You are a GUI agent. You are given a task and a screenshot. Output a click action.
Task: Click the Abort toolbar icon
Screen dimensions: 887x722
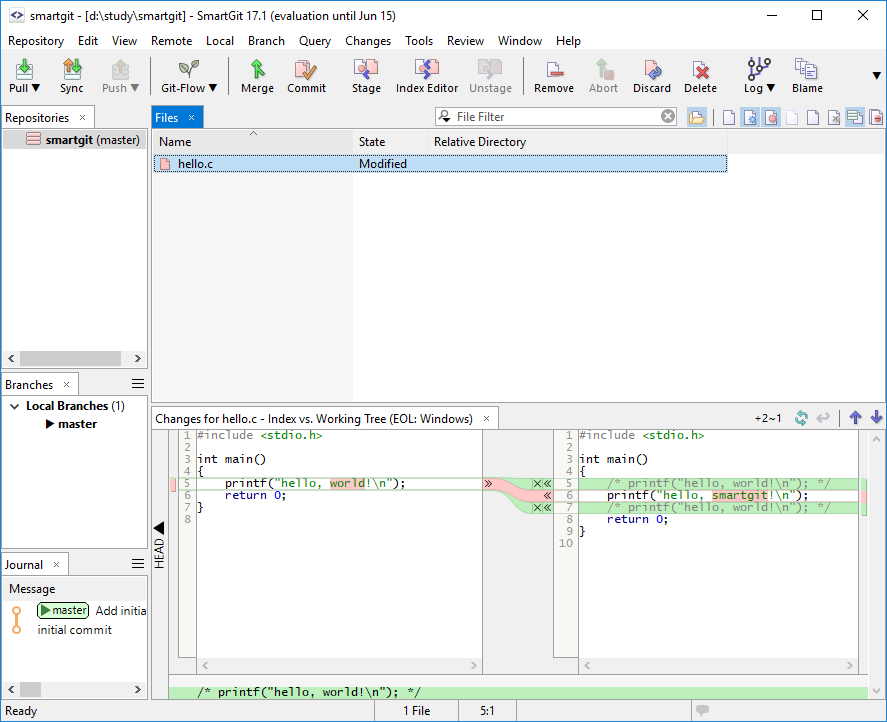(x=604, y=69)
